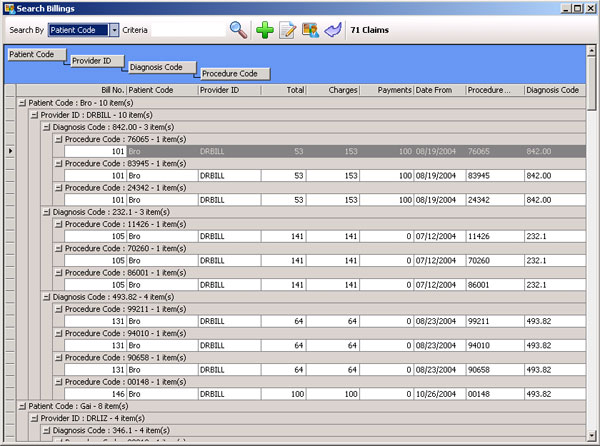Collapse the Patient Code : Bro group
Screen dimensions: 600x446
click(x=22, y=103)
